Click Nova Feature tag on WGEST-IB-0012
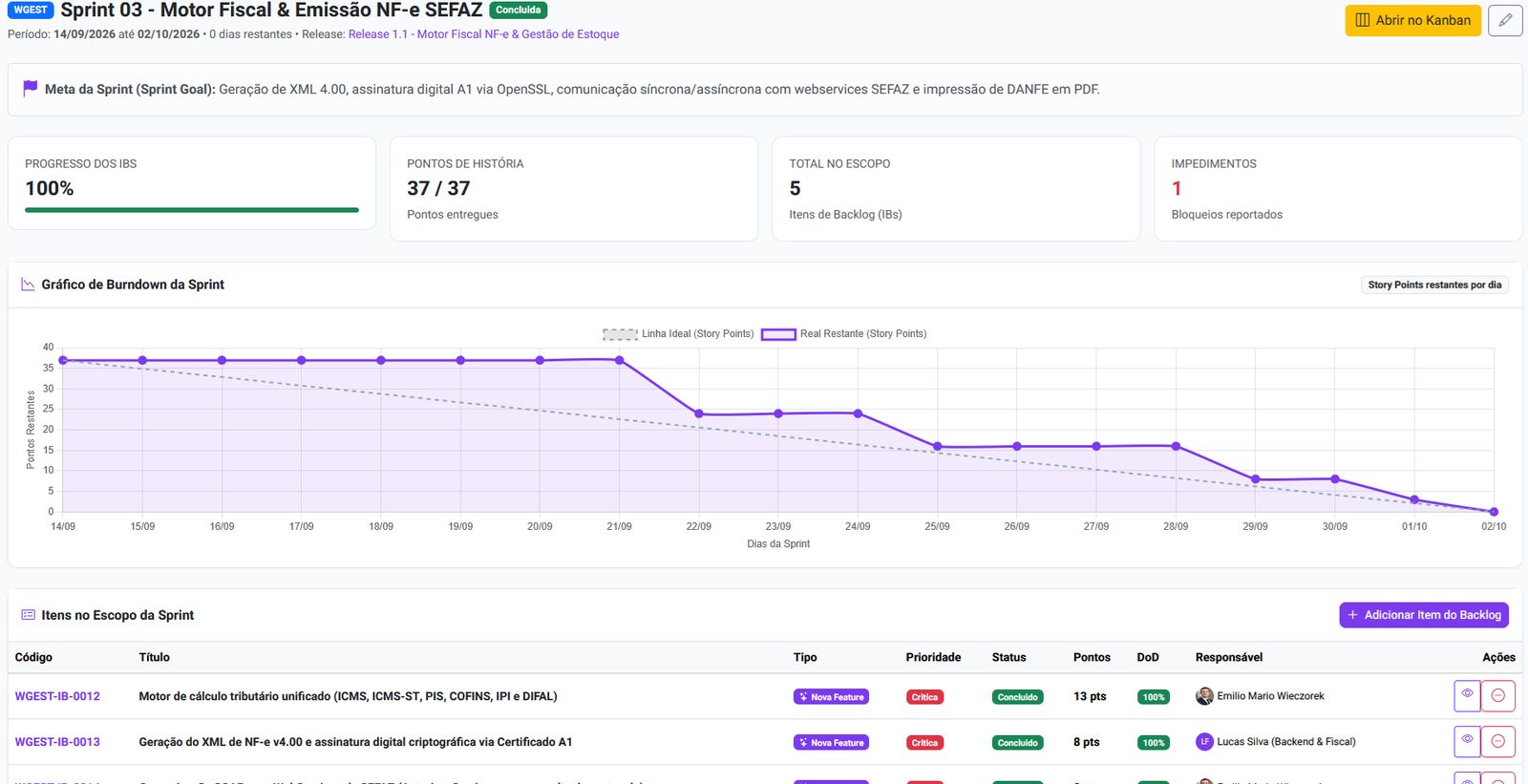1528x784 pixels. click(x=831, y=697)
